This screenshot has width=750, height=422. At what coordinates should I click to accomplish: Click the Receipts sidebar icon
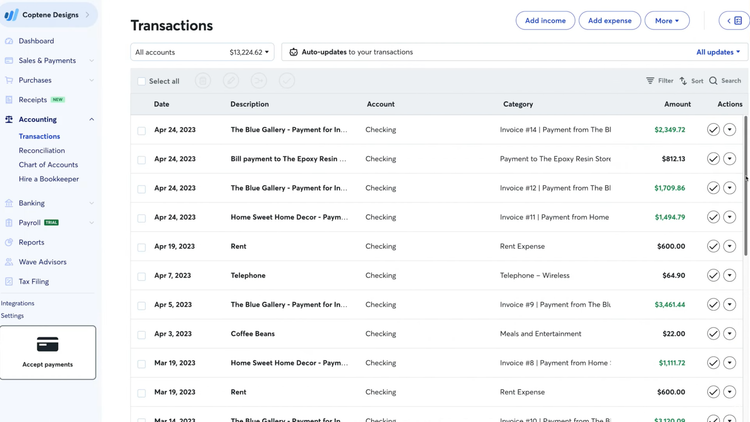pos(9,100)
